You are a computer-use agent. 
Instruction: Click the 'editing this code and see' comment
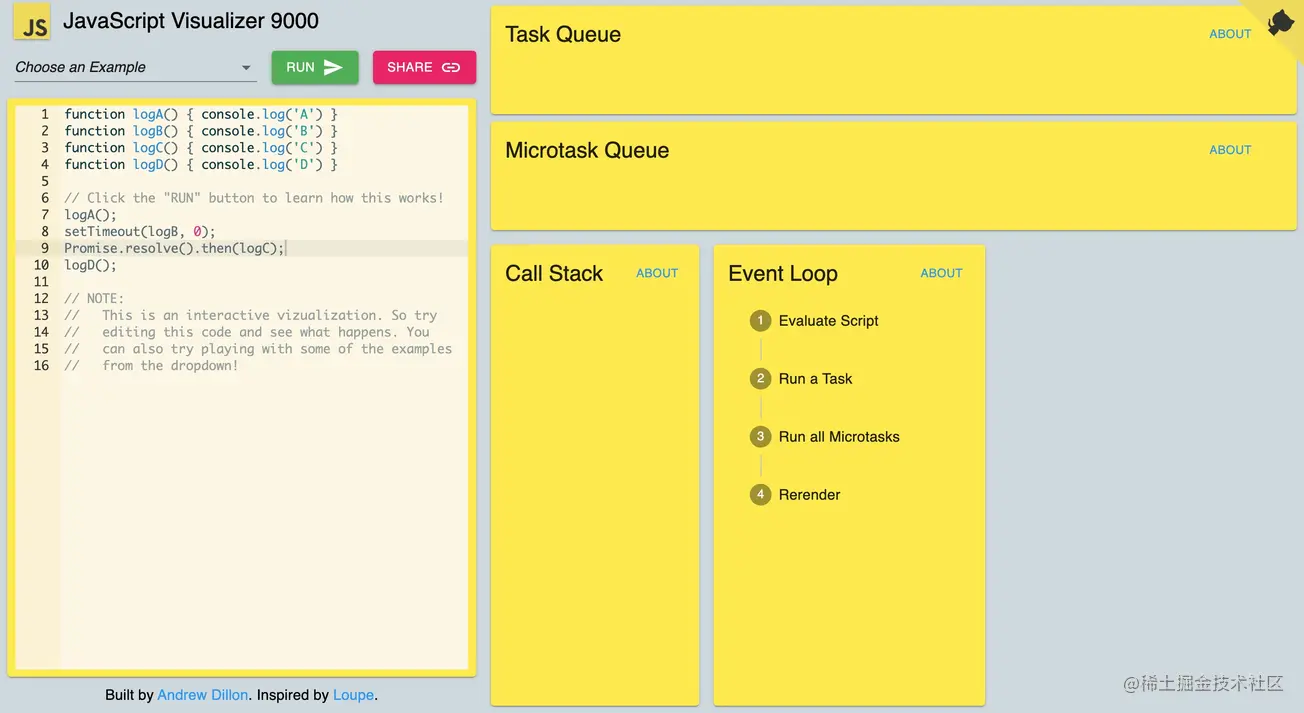[x=247, y=332]
